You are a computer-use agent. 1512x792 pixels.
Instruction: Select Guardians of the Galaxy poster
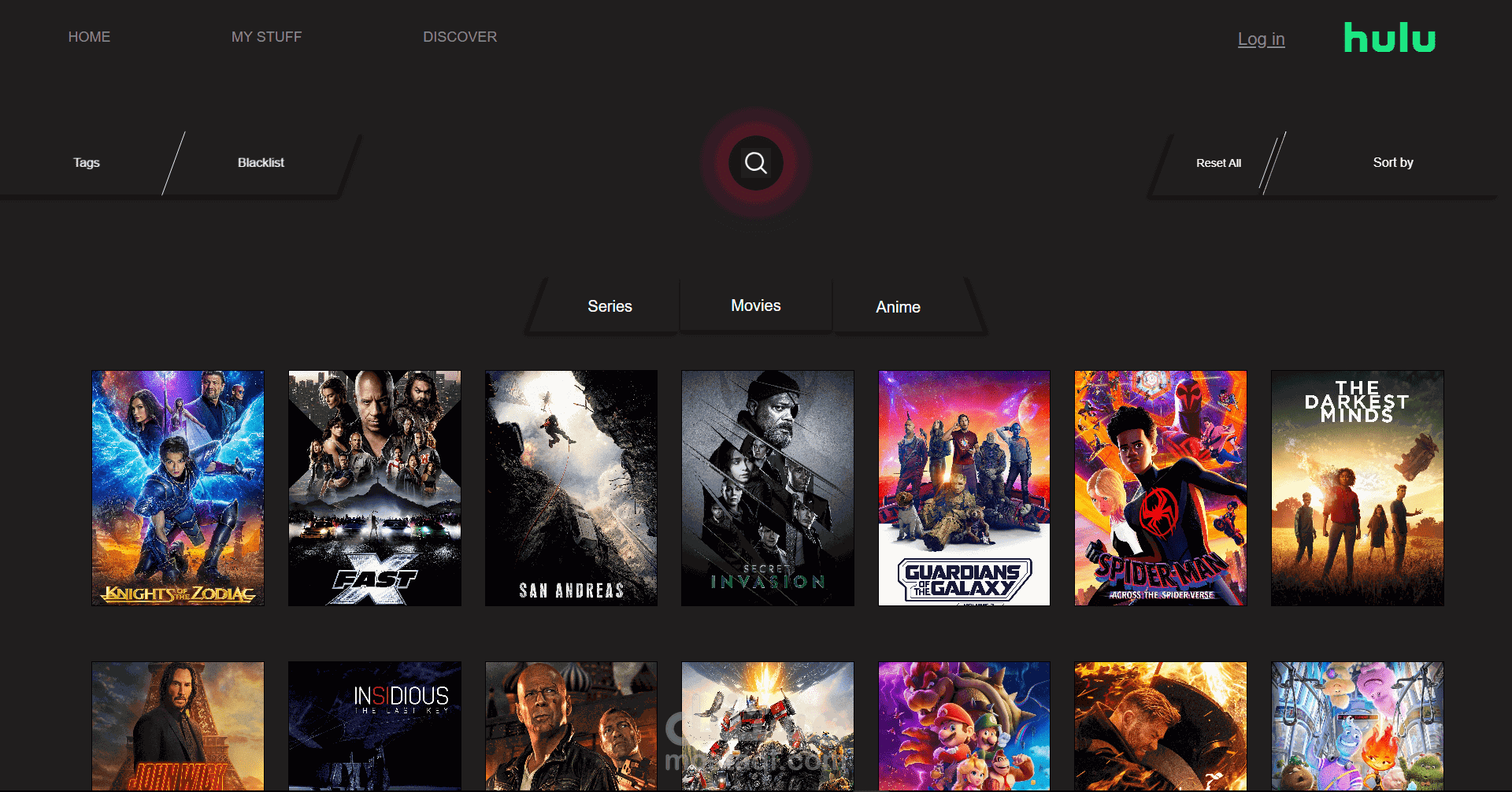[964, 488]
